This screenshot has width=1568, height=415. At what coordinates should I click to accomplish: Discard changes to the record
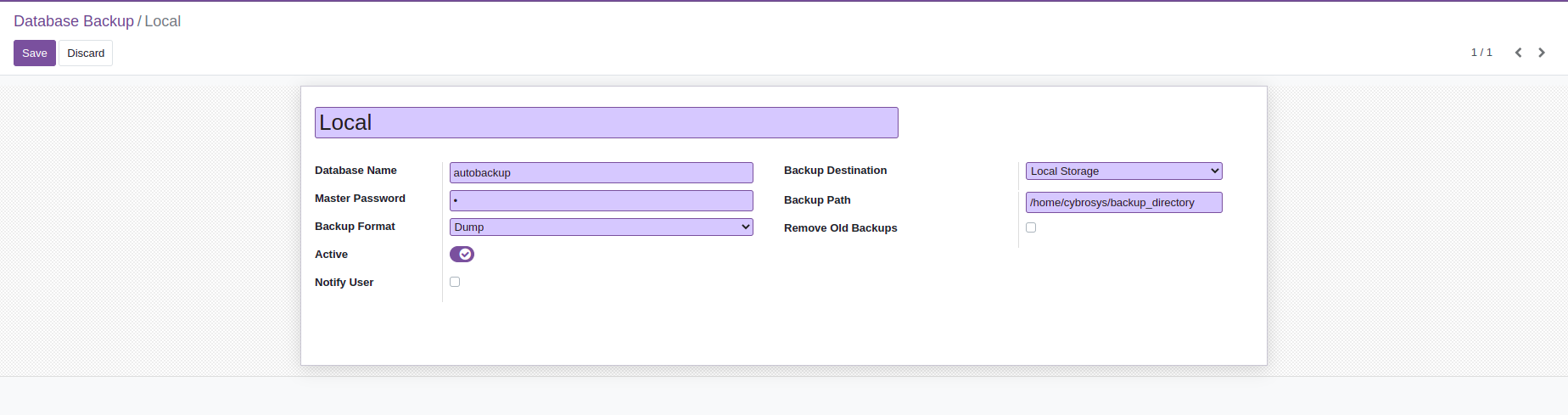(x=86, y=53)
